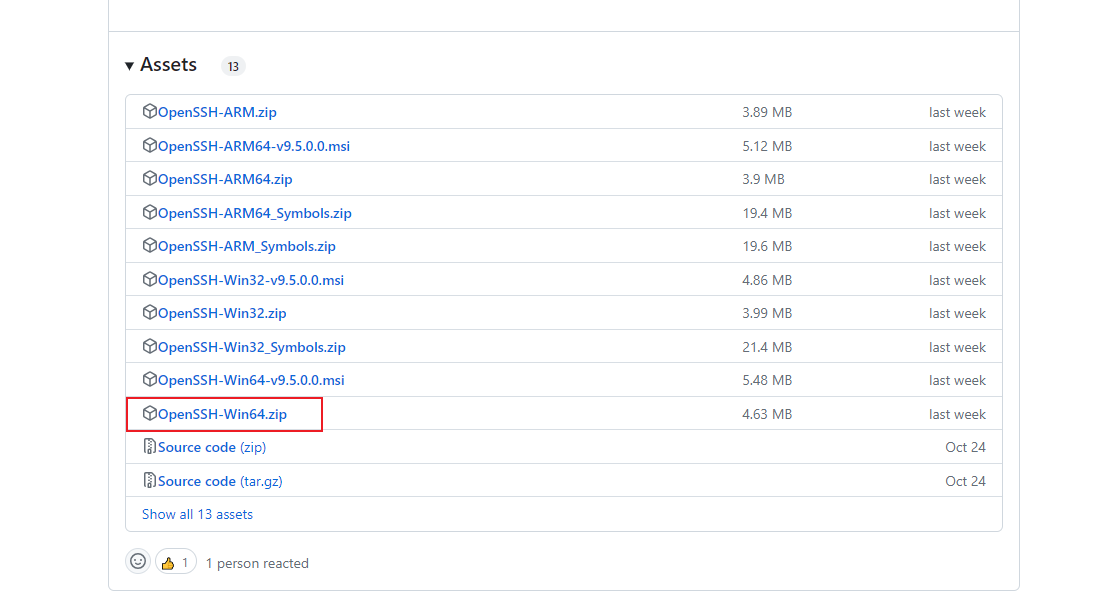
Task: Click the Oct 24 date of Source code (zip)
Action: [x=965, y=447]
